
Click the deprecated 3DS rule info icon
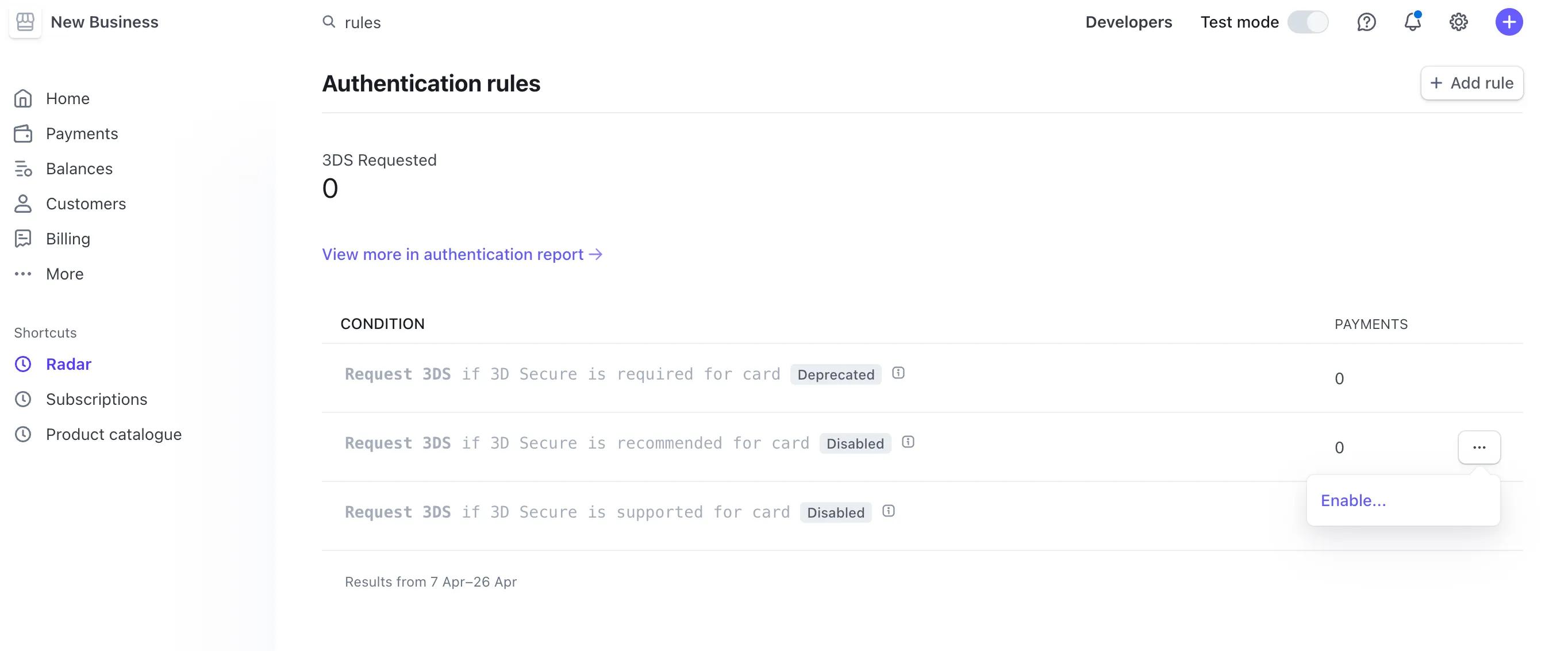click(x=898, y=374)
